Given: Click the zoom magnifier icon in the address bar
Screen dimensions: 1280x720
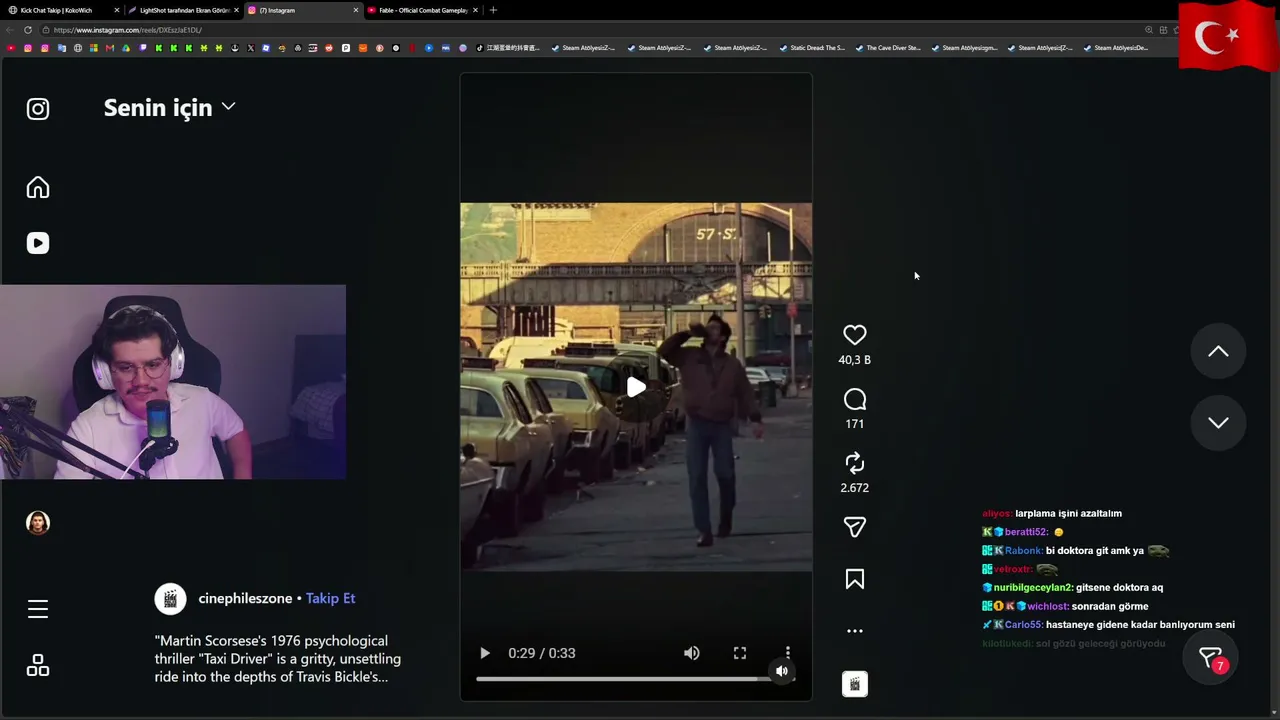Looking at the screenshot, I should (1149, 30).
